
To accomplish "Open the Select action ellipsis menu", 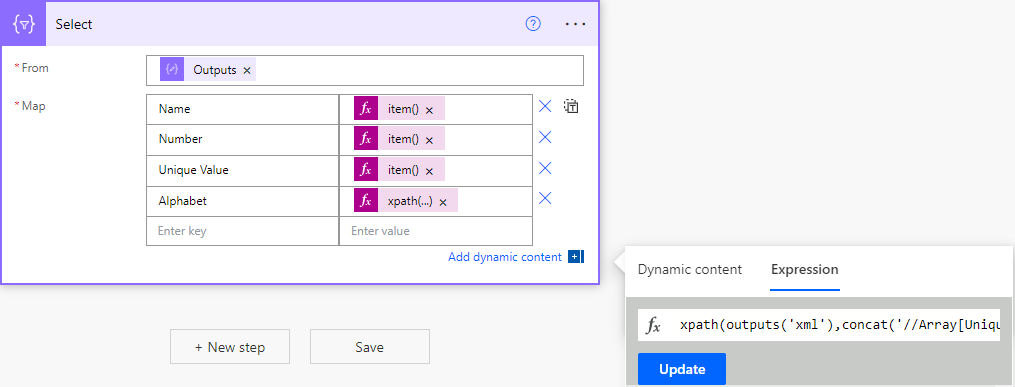I will 575,24.
